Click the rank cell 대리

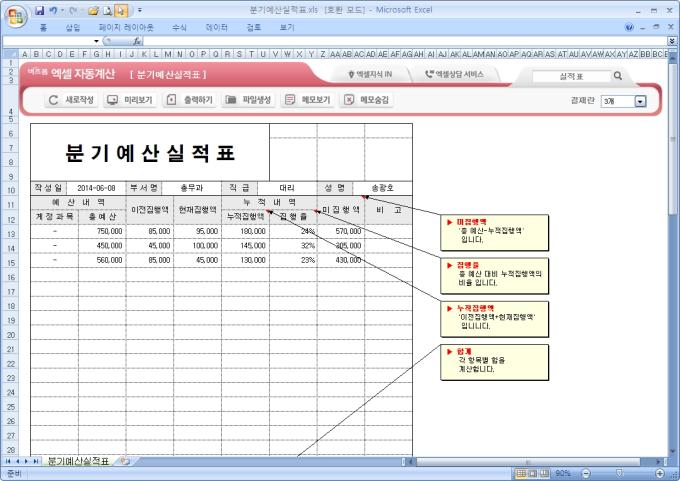point(287,188)
